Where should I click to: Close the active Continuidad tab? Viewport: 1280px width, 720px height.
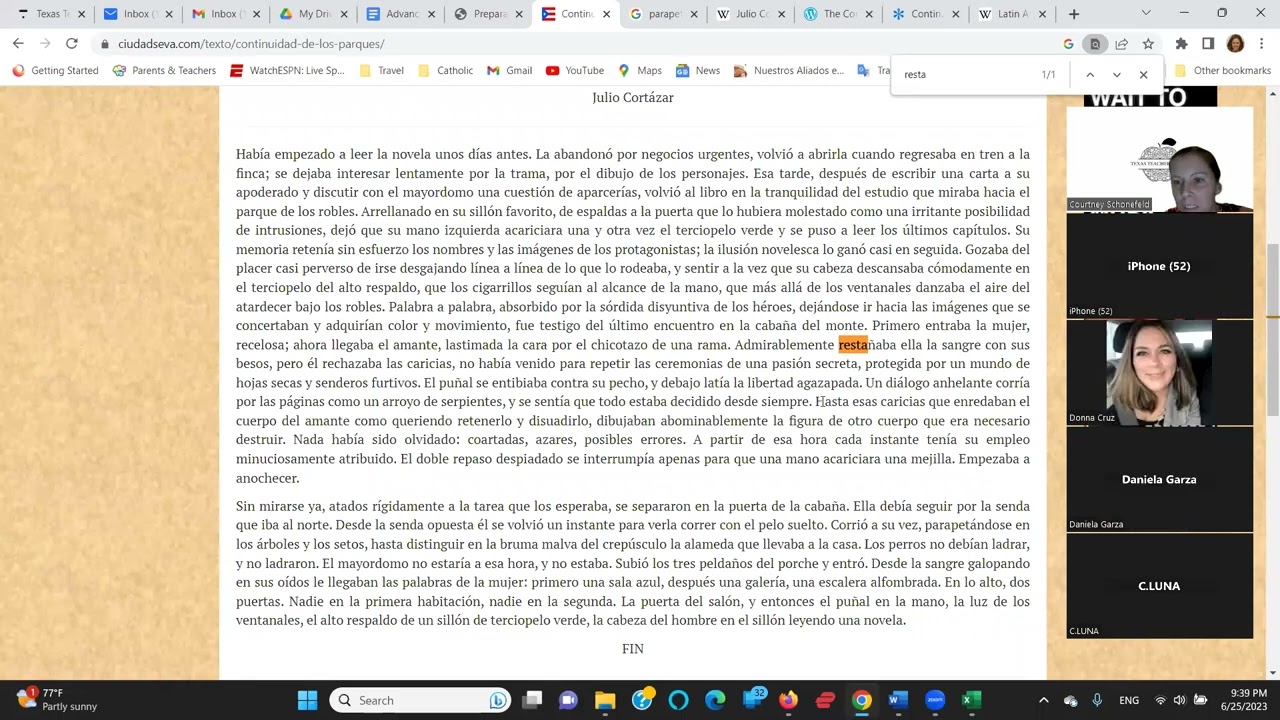click(x=606, y=14)
